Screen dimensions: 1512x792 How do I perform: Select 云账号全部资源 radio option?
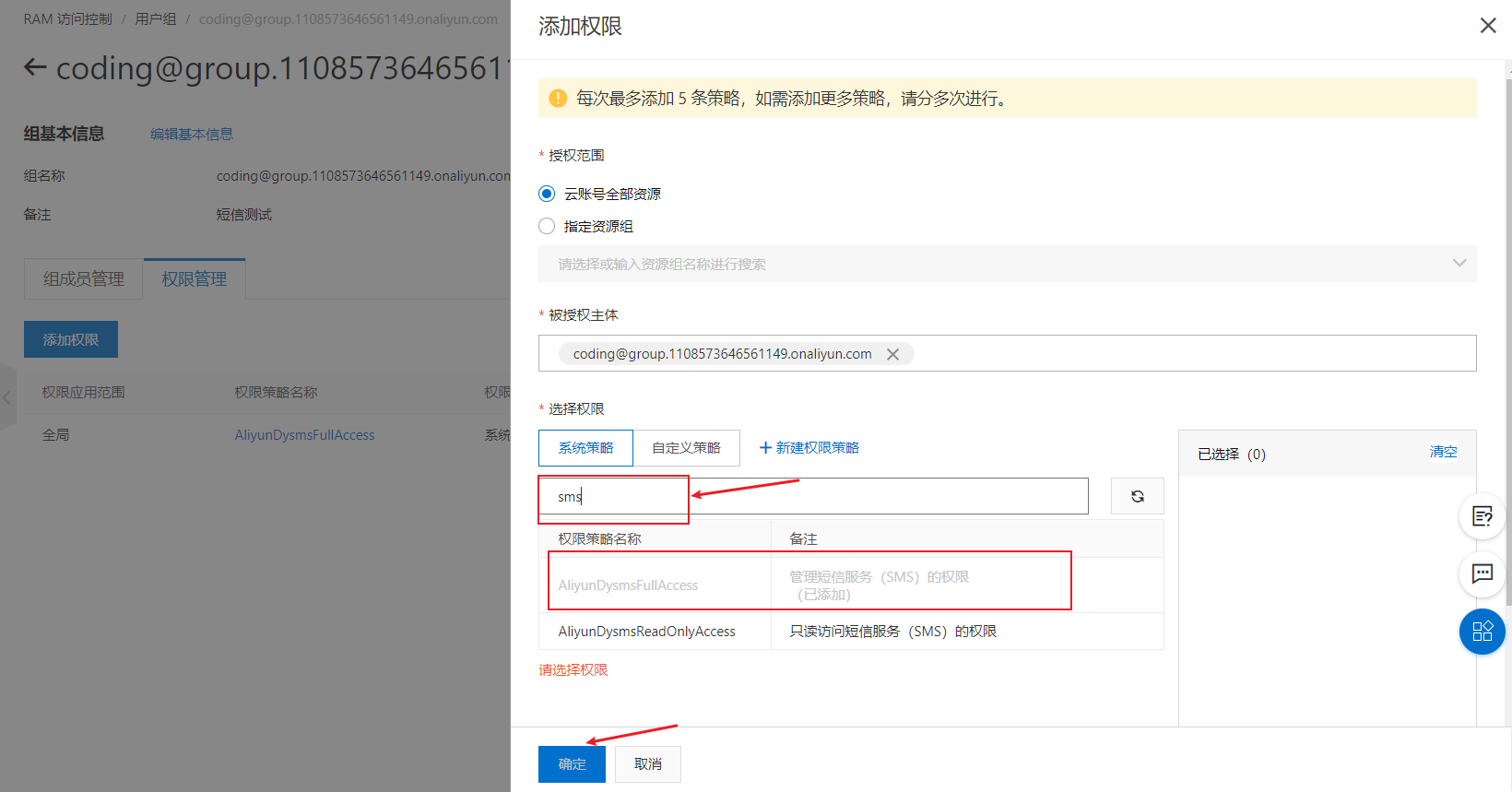547,194
